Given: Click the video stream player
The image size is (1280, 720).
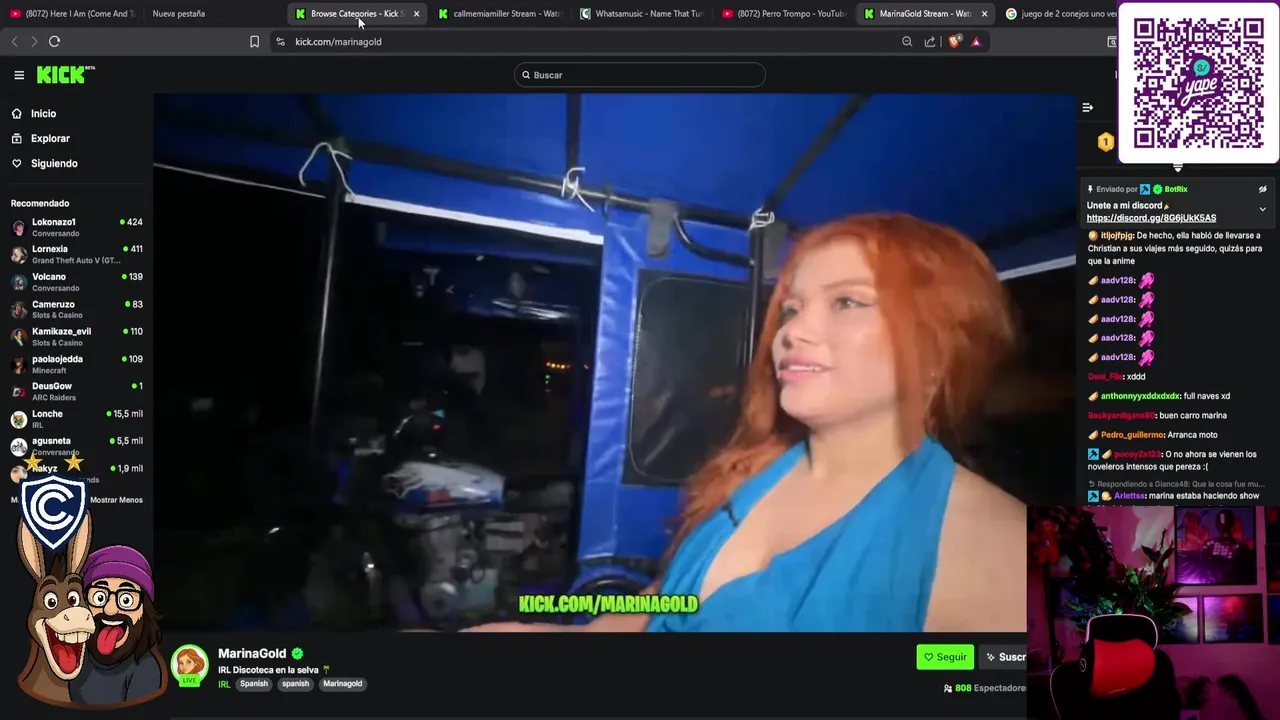Looking at the screenshot, I should (x=614, y=363).
